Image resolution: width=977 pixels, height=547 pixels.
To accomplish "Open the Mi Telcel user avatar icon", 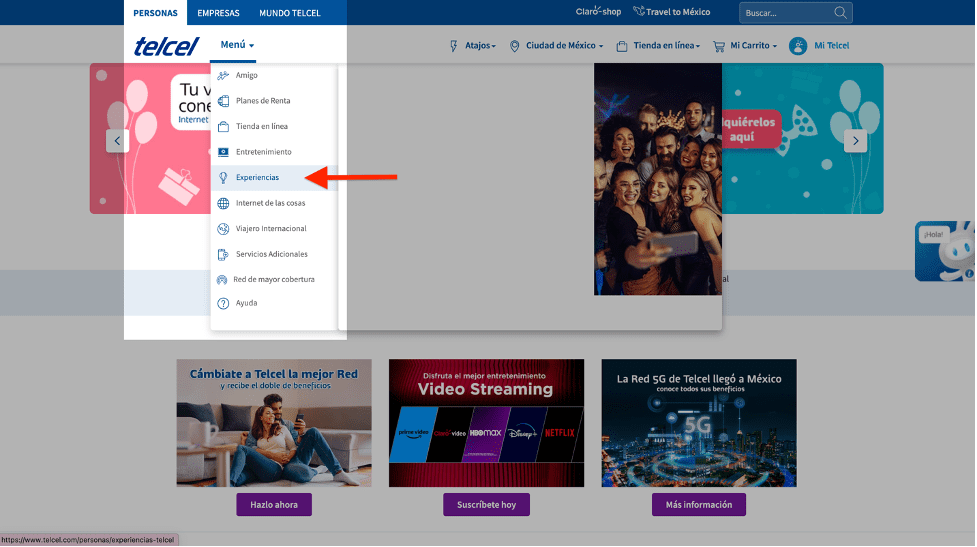I will coord(798,46).
